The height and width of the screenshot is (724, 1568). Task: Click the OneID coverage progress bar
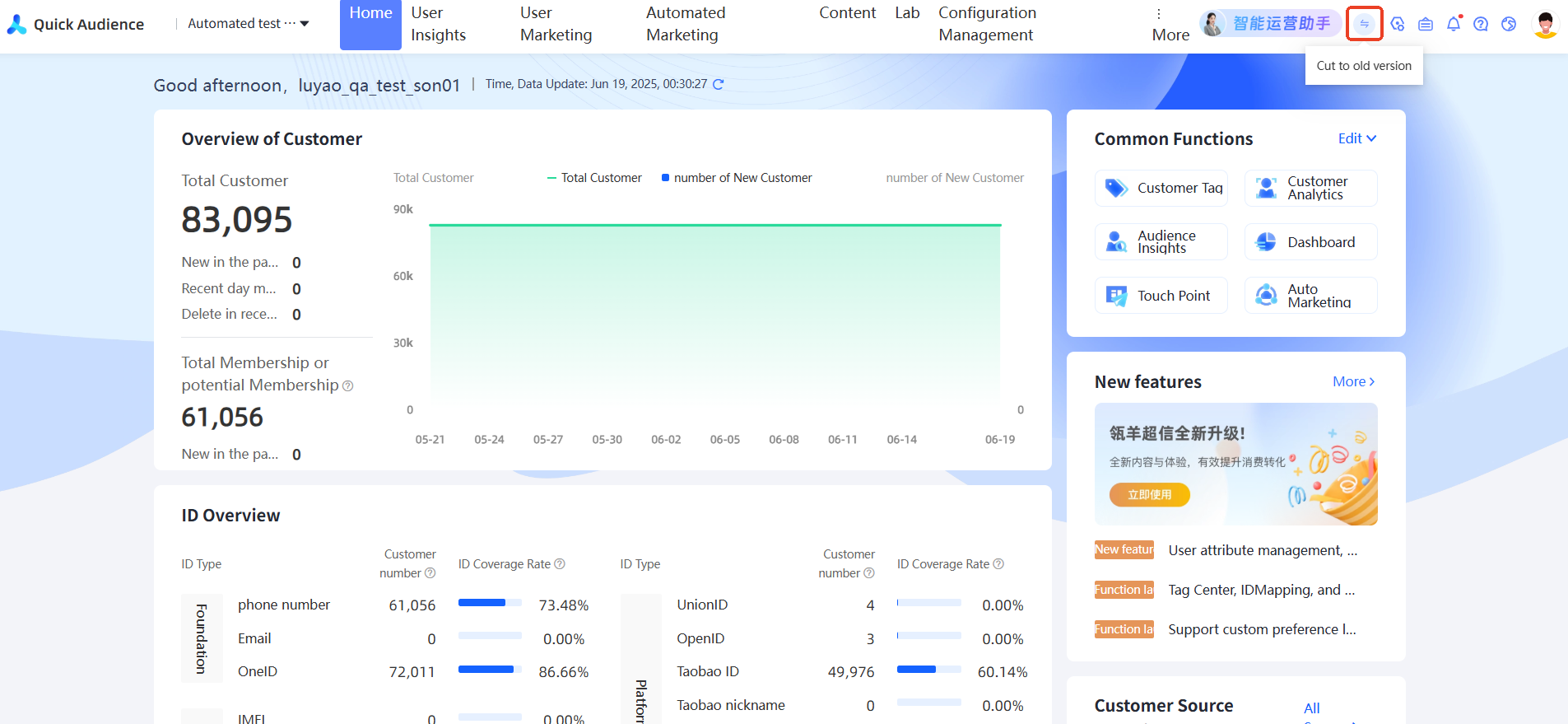tap(490, 670)
